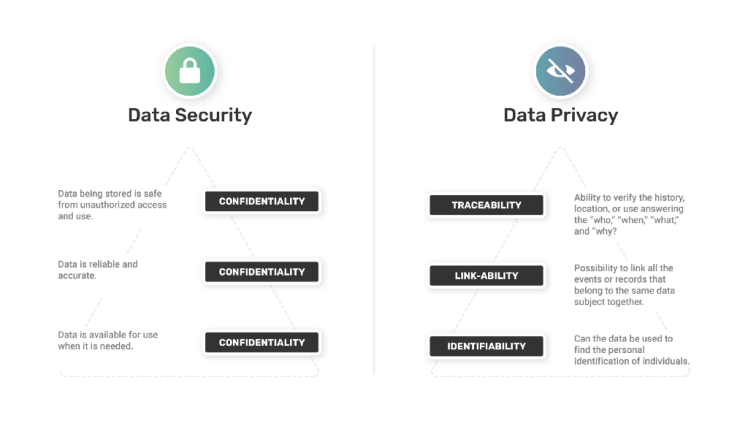Click the dashed triangle peak under Data Privacy
Image resolution: width=748 pixels, height=421 pixels.
point(561,149)
